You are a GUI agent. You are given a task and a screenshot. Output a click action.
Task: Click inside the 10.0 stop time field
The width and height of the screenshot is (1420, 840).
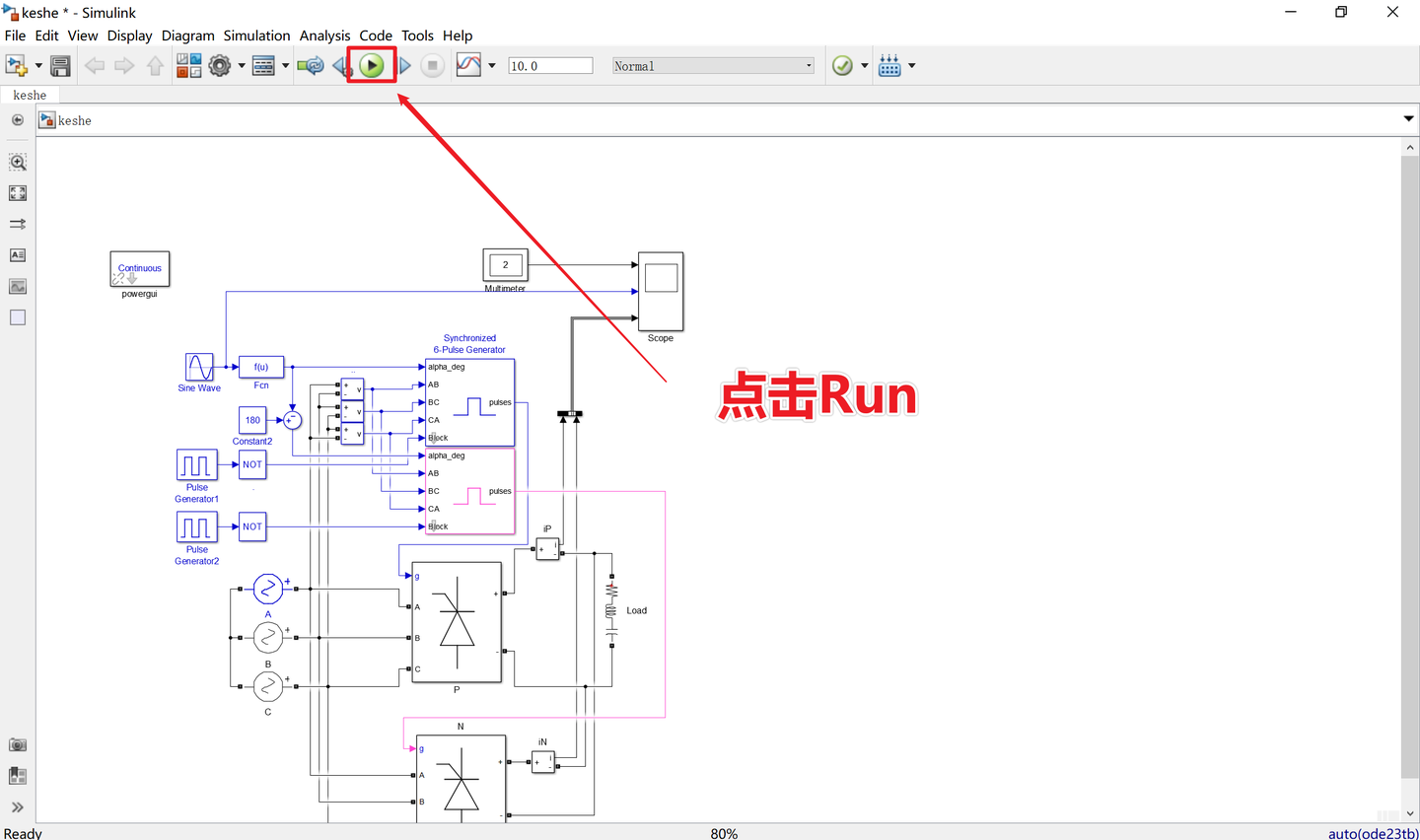coord(549,65)
